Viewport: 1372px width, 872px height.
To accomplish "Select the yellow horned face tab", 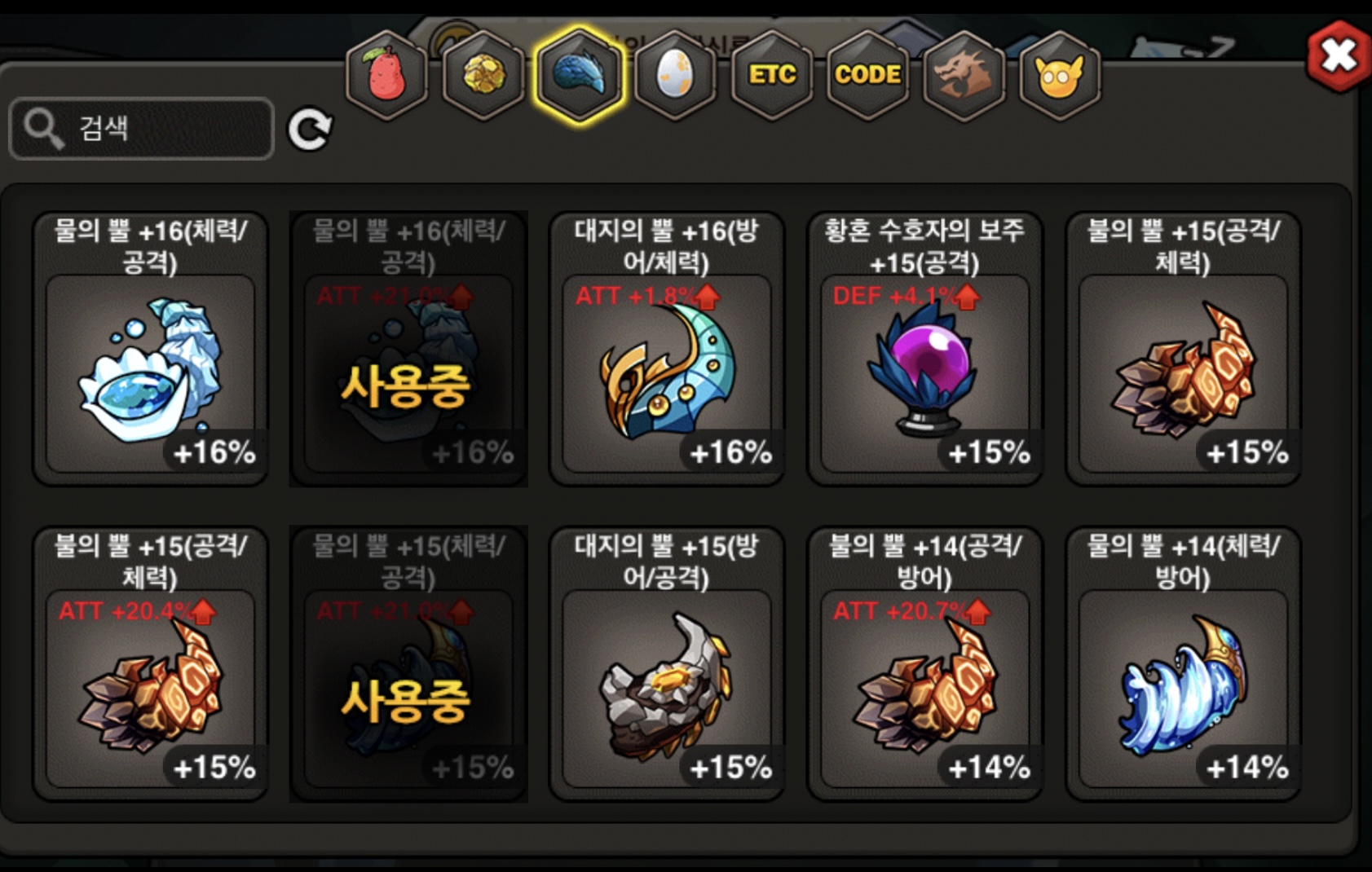I will [x=1060, y=74].
